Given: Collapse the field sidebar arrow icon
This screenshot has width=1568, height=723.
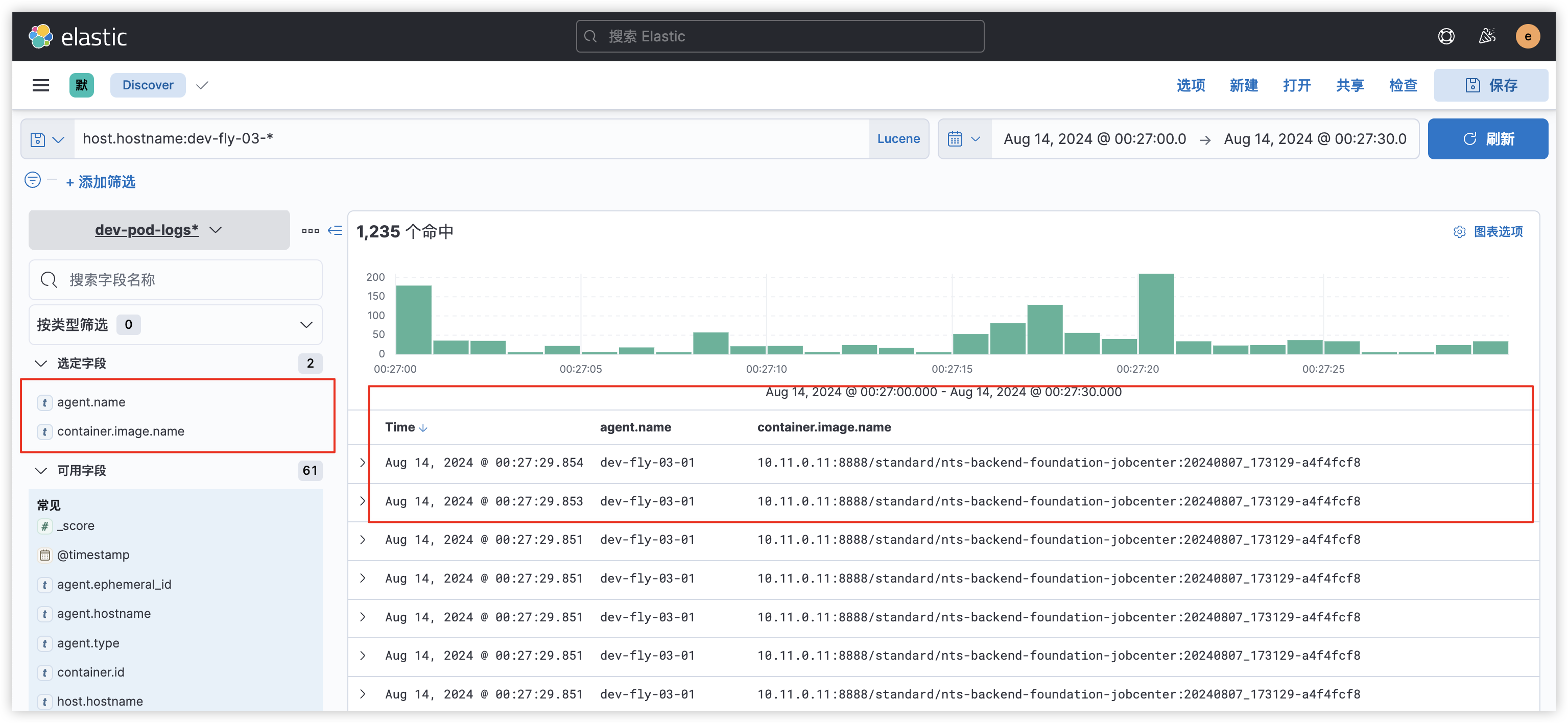Looking at the screenshot, I should pyautogui.click(x=335, y=230).
